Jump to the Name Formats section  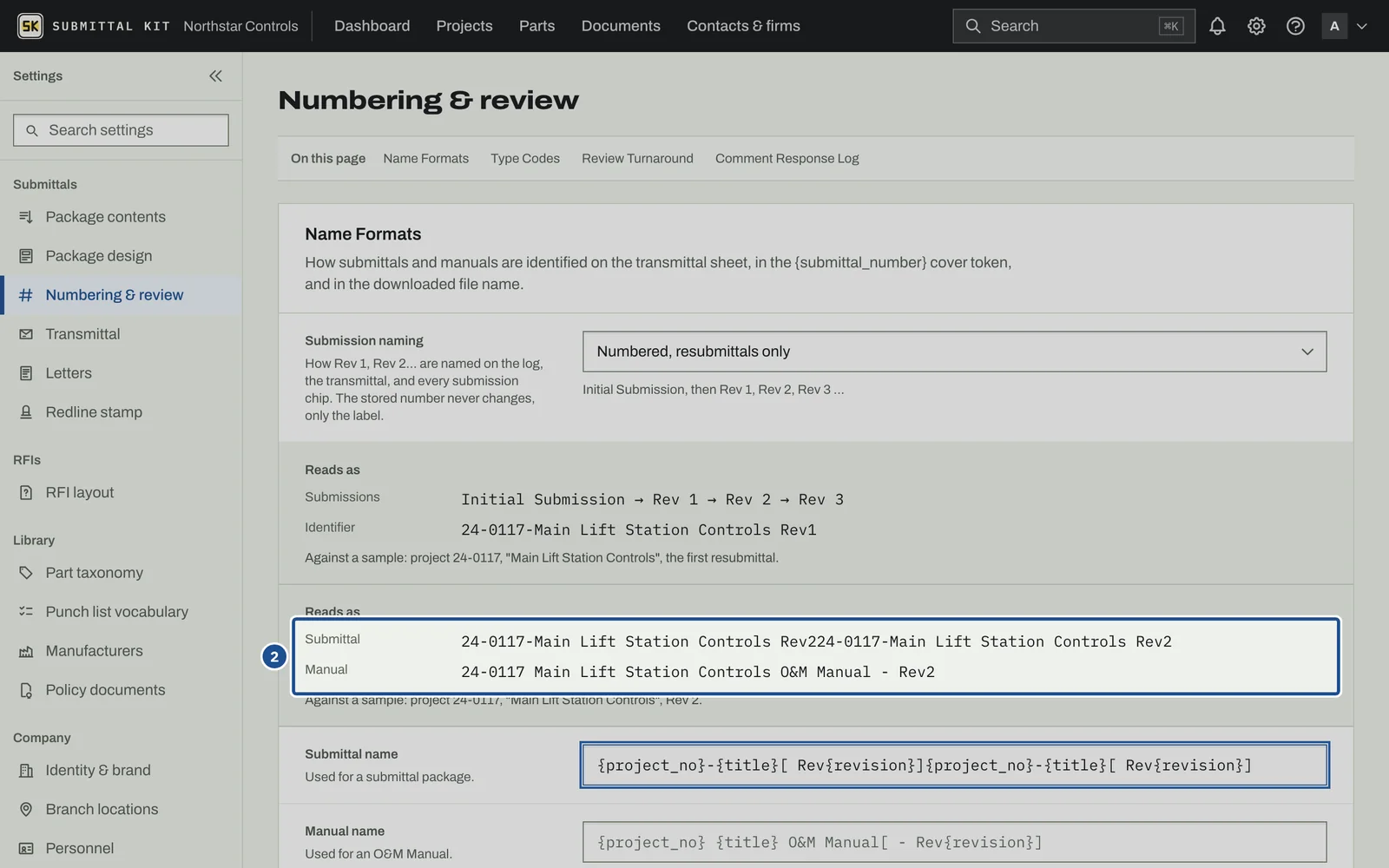425,159
